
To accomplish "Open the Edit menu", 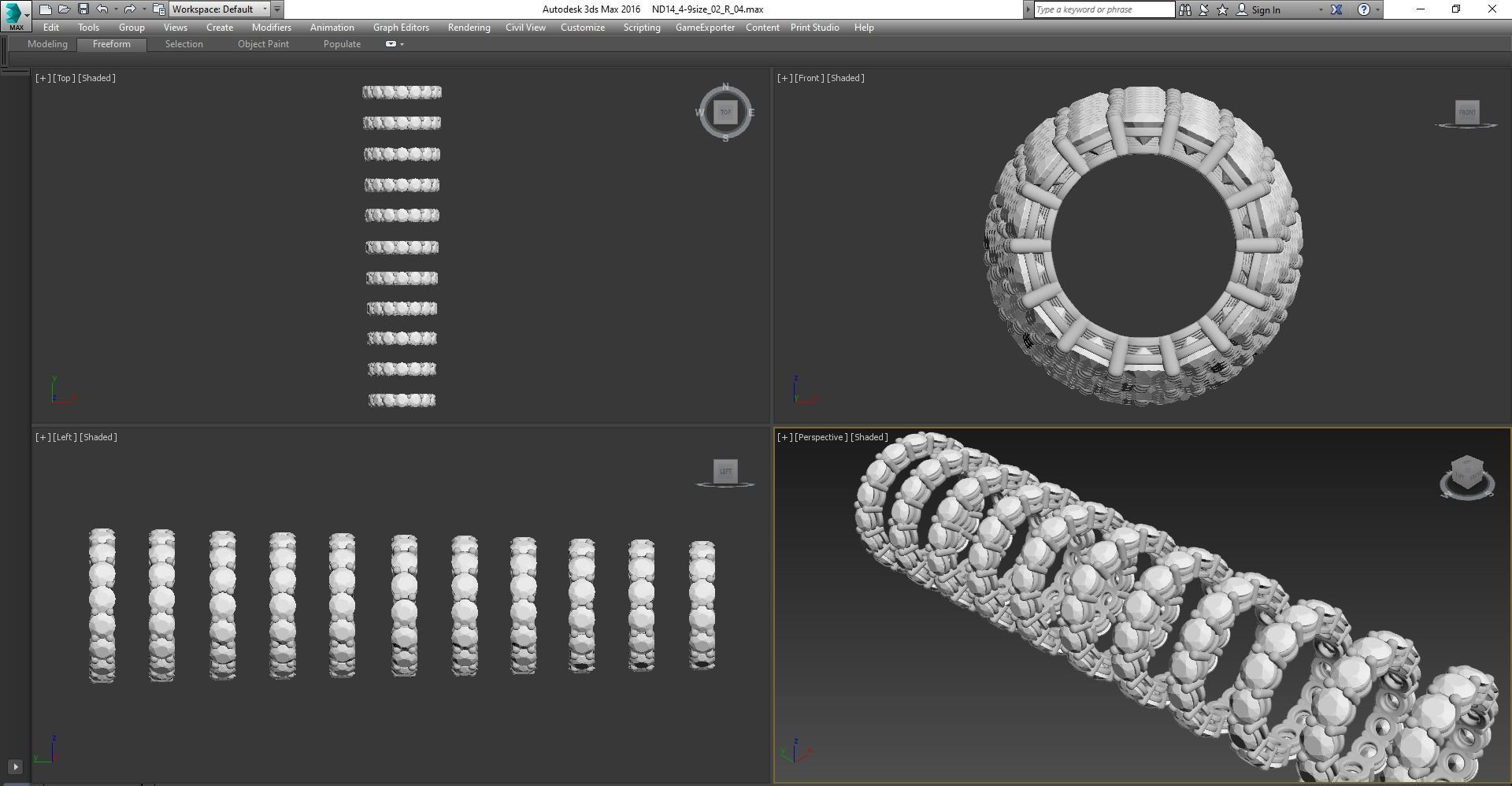I will click(x=51, y=28).
